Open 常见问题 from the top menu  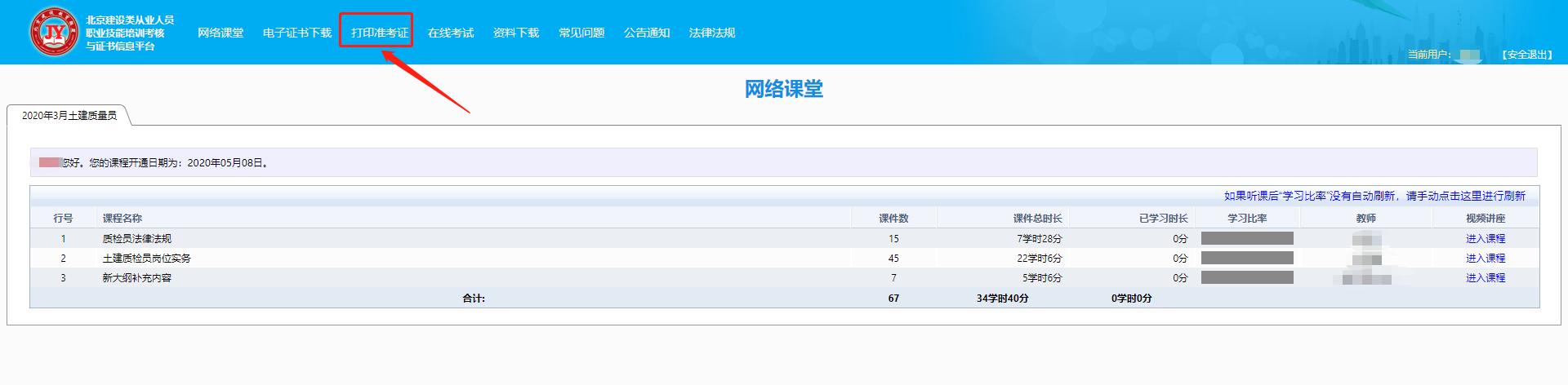coord(581,33)
